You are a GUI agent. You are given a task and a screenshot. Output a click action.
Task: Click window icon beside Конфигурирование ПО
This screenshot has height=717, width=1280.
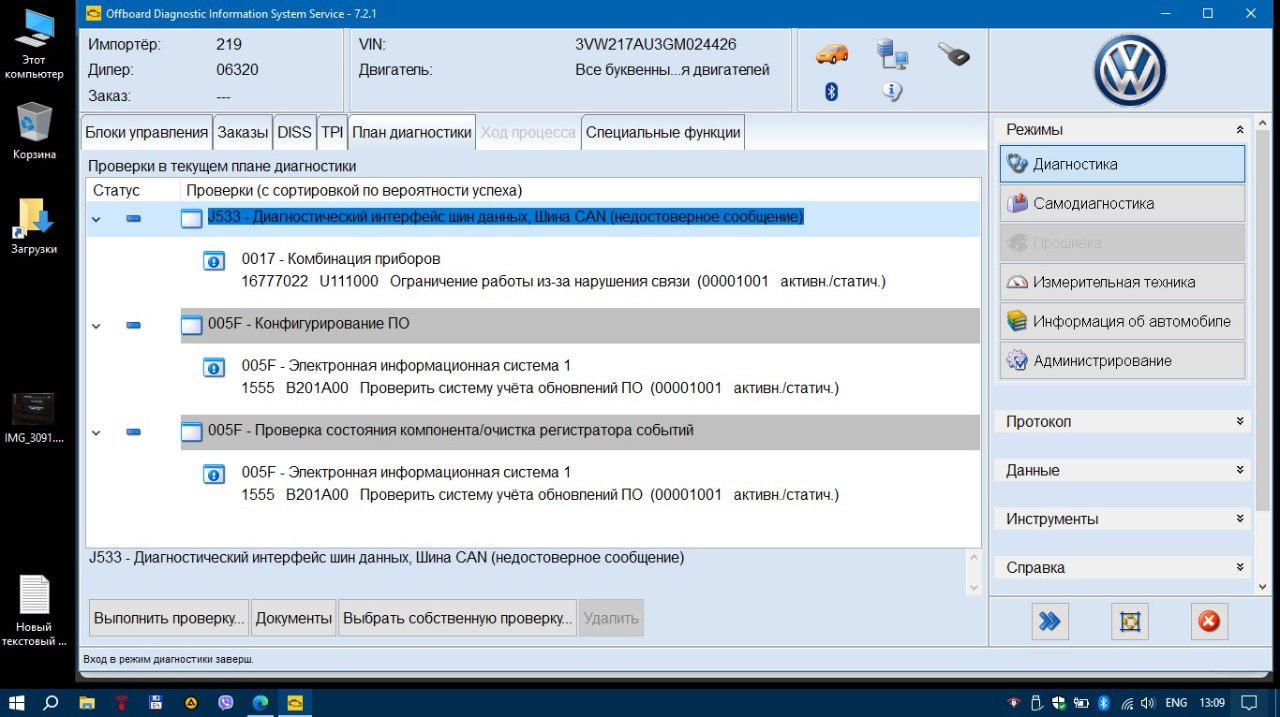tap(191, 325)
